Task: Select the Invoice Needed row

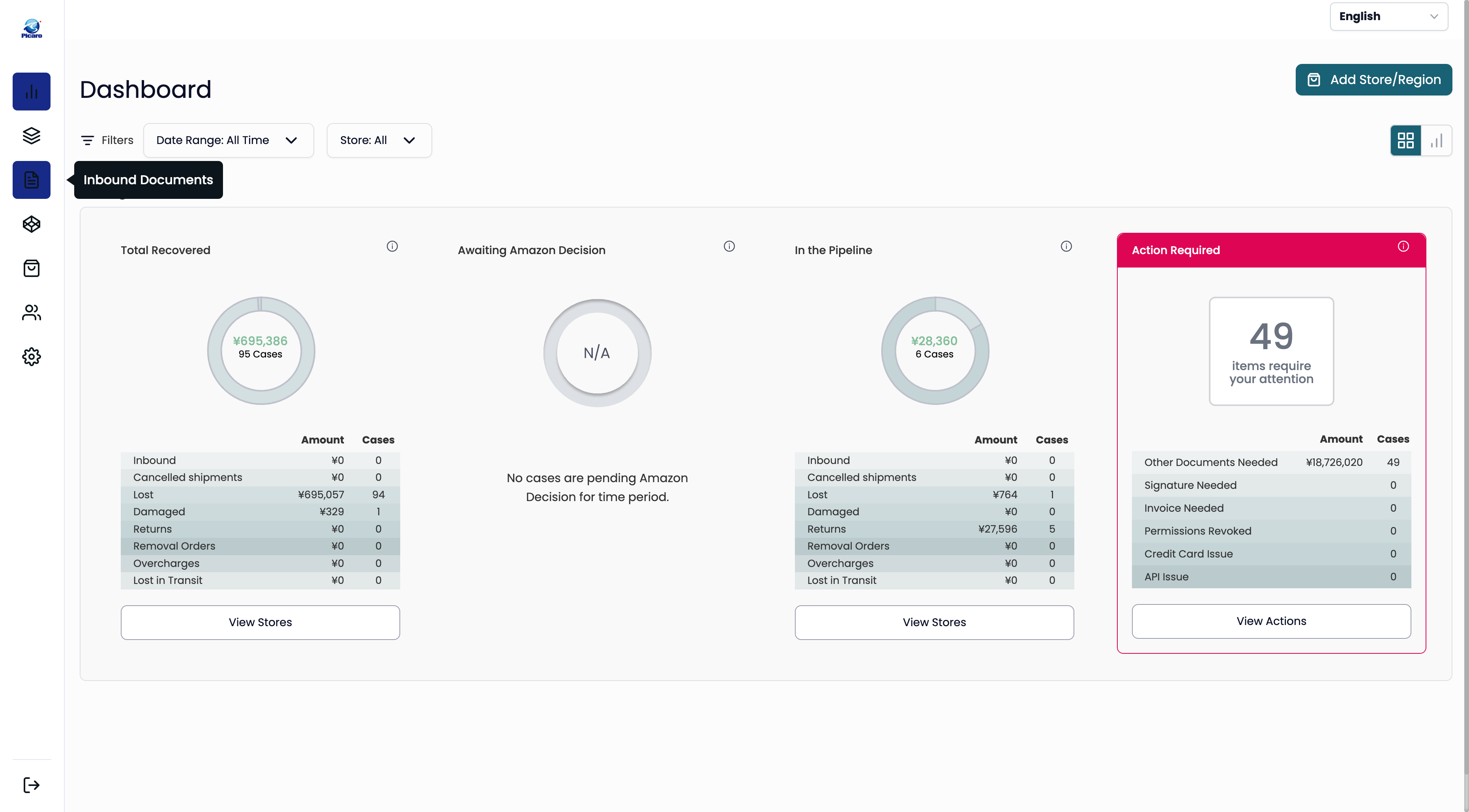Action: click(1271, 508)
